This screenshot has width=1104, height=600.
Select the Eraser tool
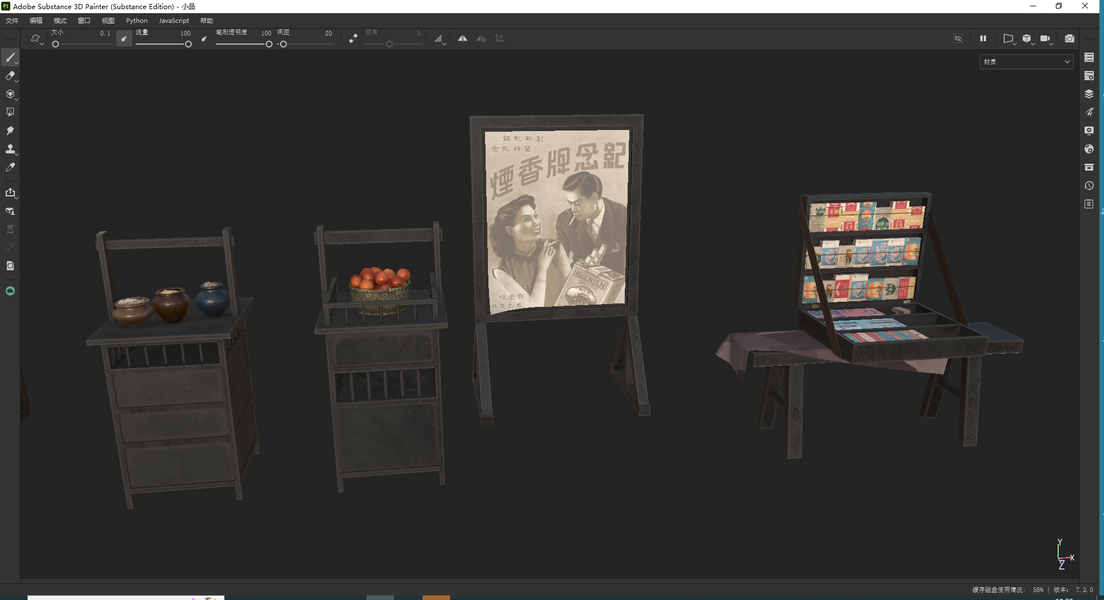pyautogui.click(x=11, y=76)
